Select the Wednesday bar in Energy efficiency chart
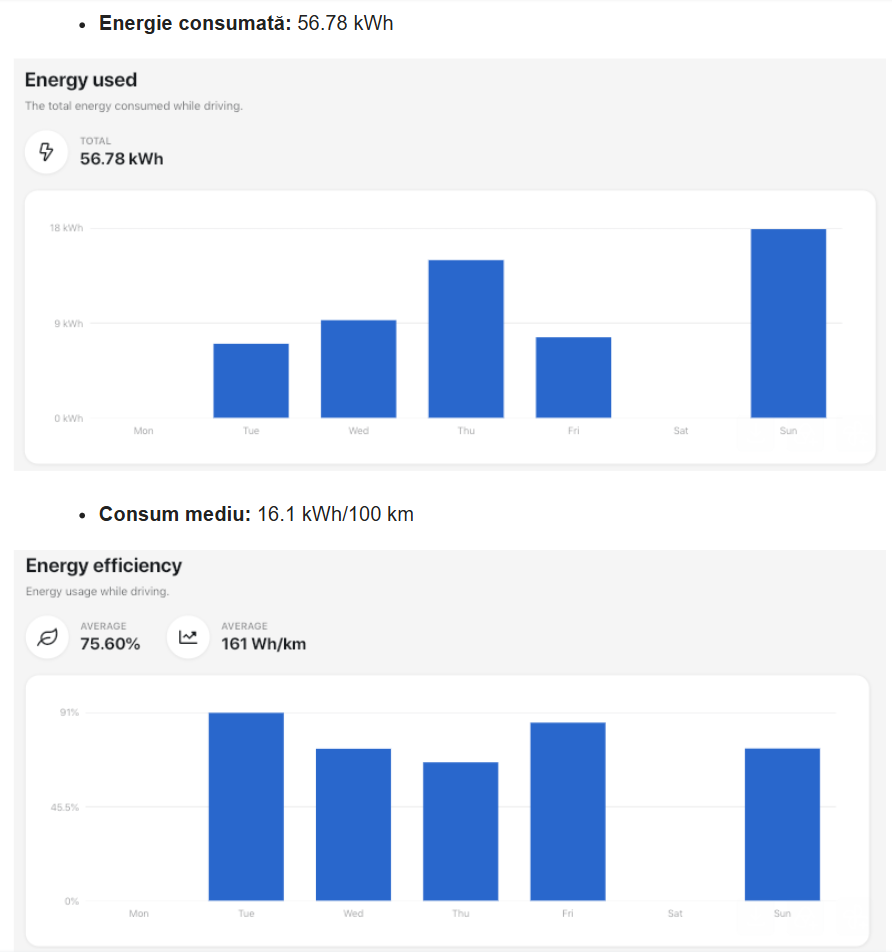The height and width of the screenshot is (952, 892). tap(353, 824)
